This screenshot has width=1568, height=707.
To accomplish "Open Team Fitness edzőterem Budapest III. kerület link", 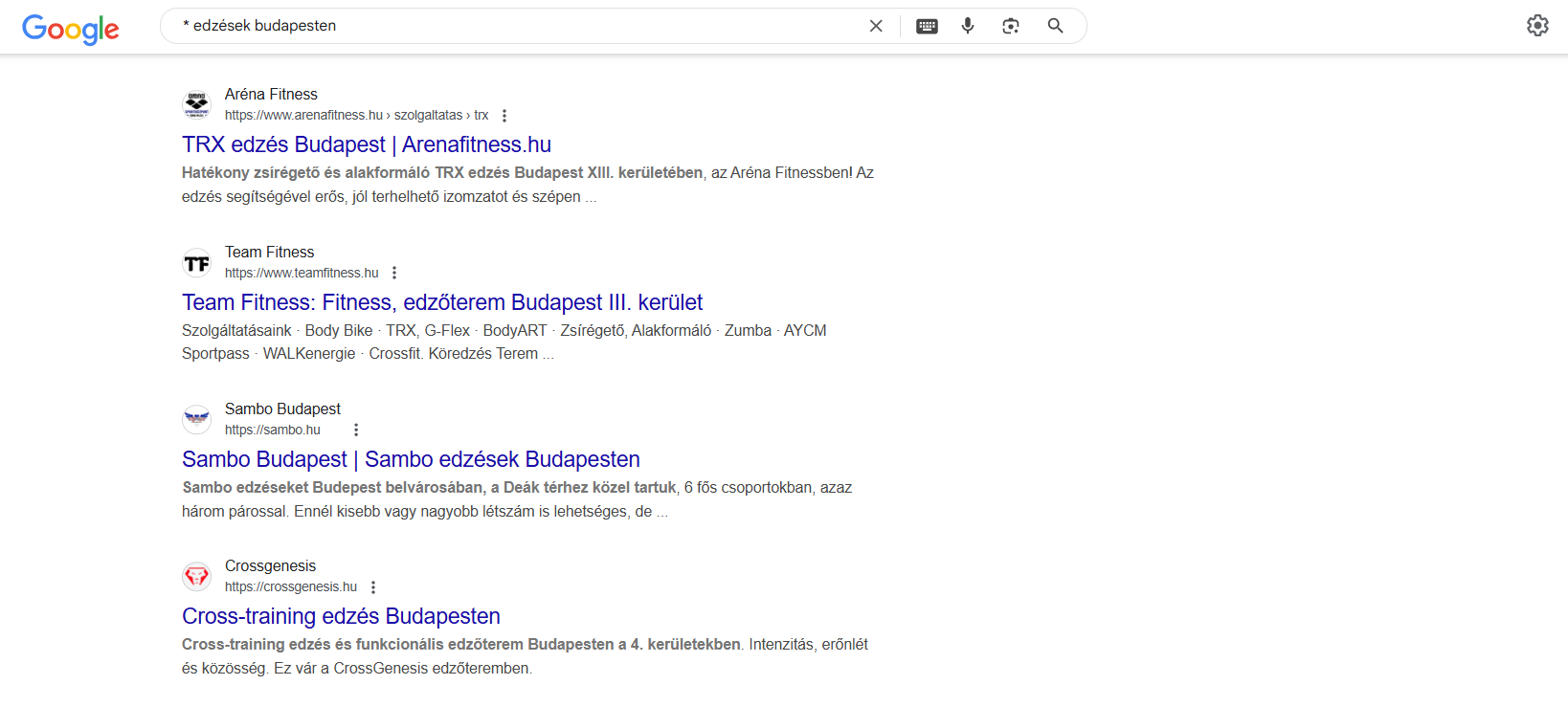I will tap(442, 302).
